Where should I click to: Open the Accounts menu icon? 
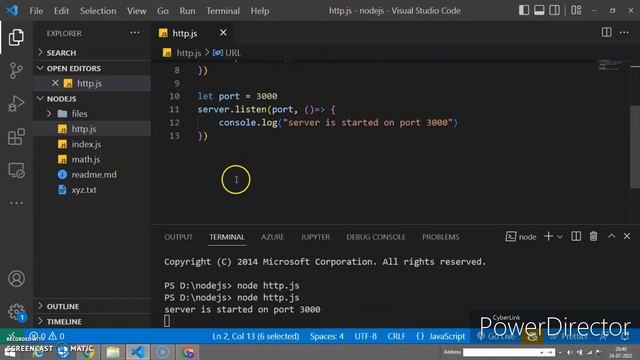[x=16, y=279]
